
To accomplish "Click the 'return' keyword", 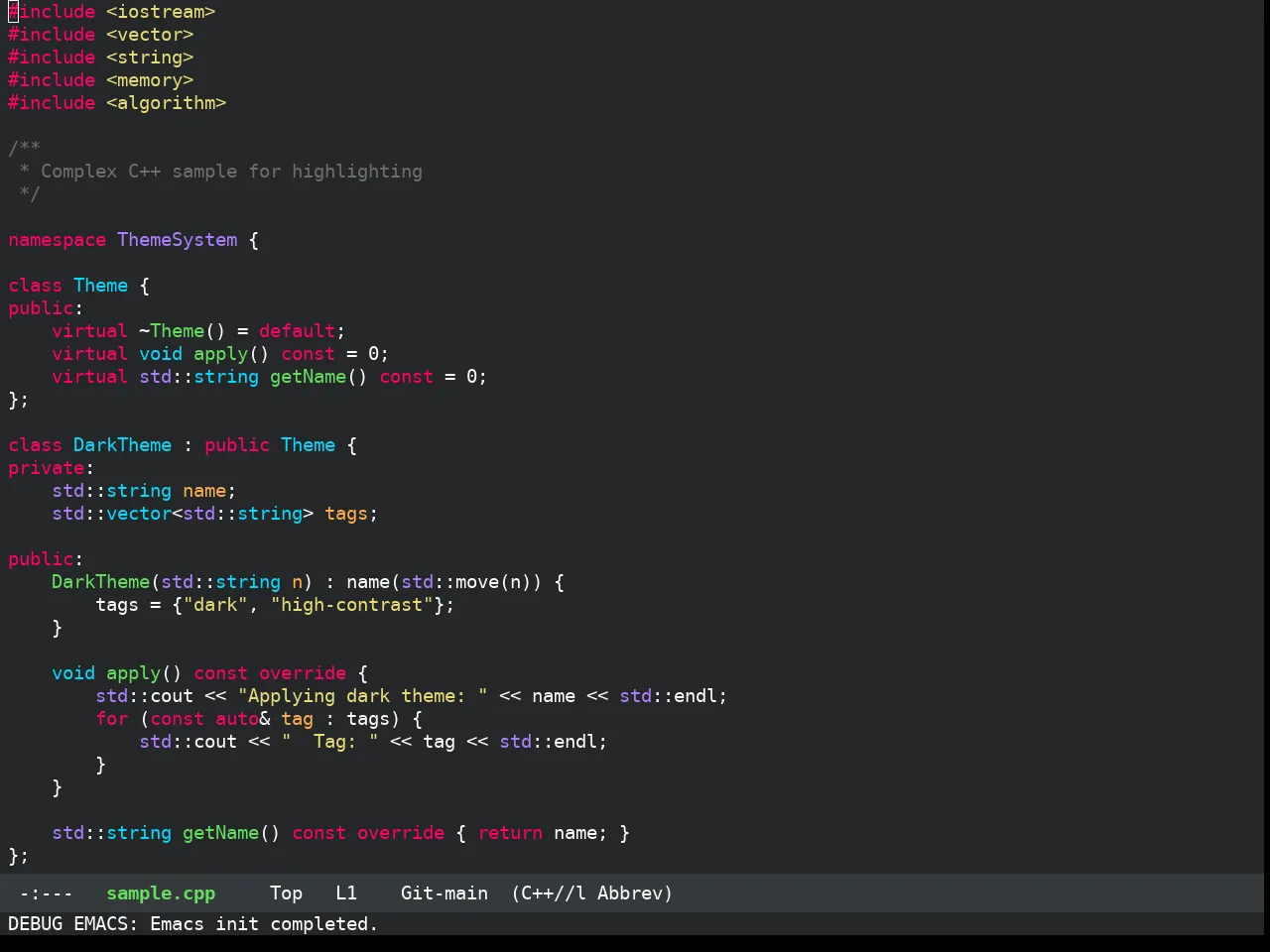I will point(510,833).
